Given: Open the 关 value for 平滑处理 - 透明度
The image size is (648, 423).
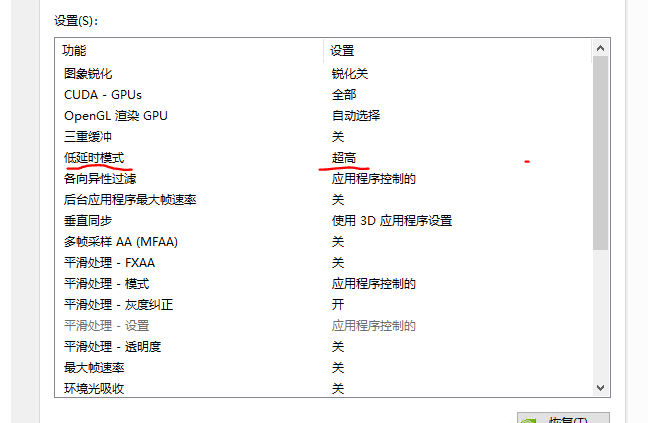Looking at the screenshot, I should point(338,347).
